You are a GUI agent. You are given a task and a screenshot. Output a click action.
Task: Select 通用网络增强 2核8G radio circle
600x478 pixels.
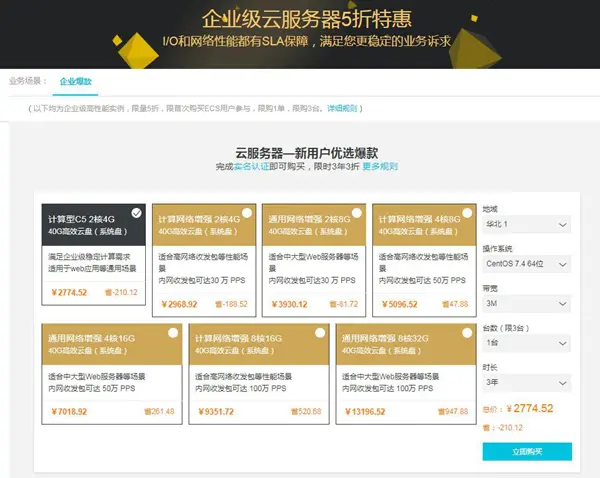coord(357,213)
